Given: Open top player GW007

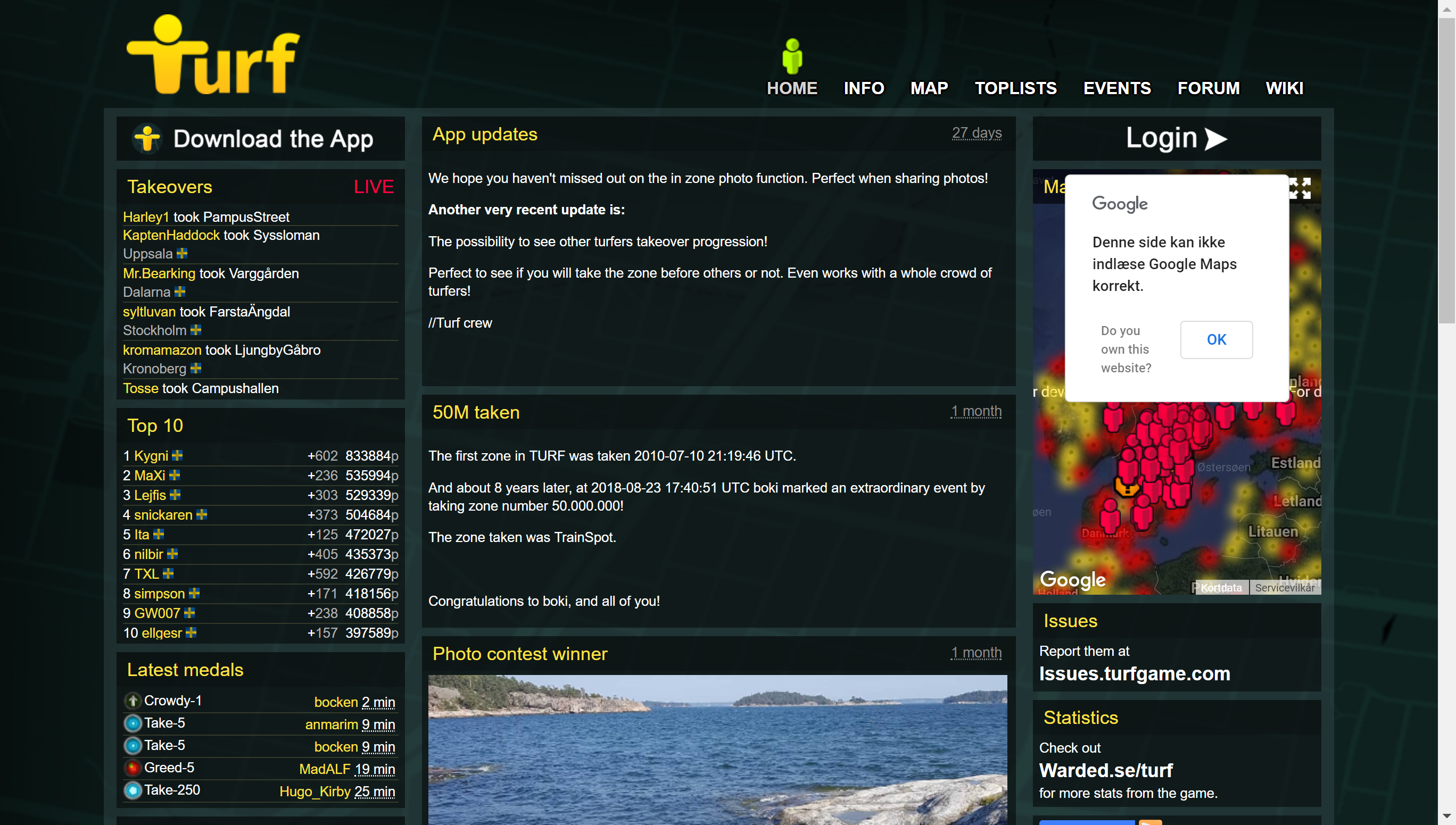Looking at the screenshot, I should point(157,613).
